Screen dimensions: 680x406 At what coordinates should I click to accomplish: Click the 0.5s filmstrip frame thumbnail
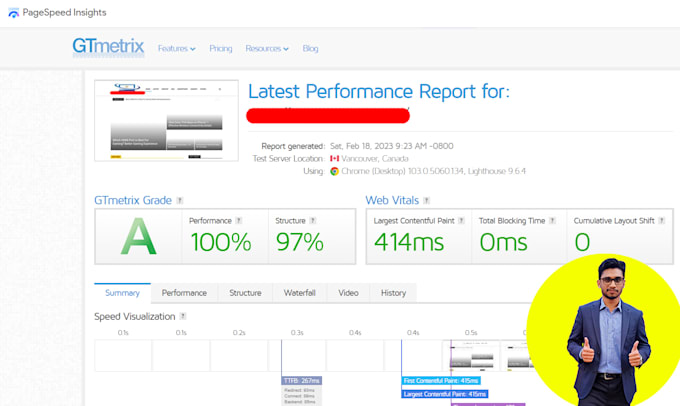coord(471,356)
